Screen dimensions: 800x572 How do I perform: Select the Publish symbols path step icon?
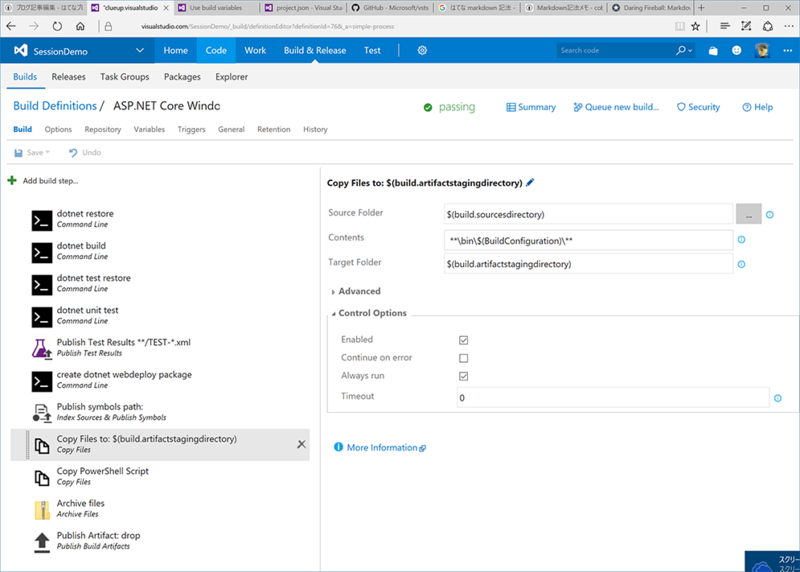pyautogui.click(x=42, y=413)
